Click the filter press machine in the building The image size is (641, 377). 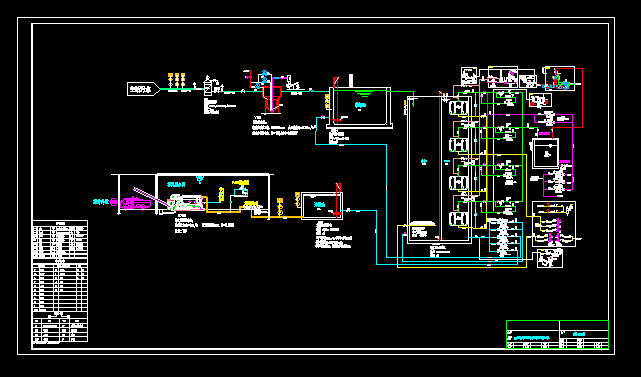[x=185, y=203]
